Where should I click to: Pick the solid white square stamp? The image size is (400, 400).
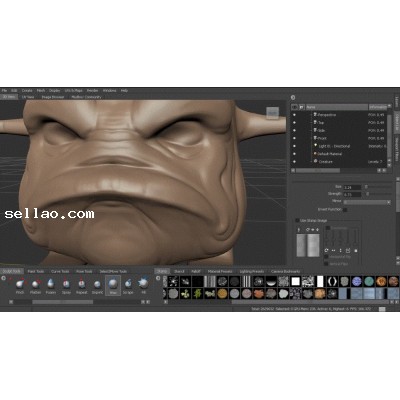click(296, 282)
